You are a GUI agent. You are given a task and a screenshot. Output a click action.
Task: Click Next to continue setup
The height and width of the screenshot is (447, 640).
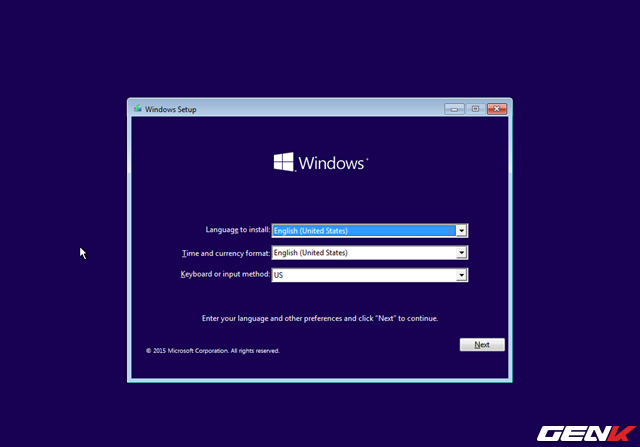click(x=482, y=345)
